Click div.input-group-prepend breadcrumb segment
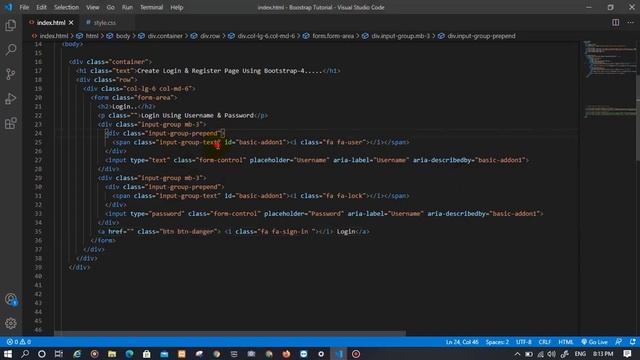Viewport: 640px width, 360px height. point(481,36)
